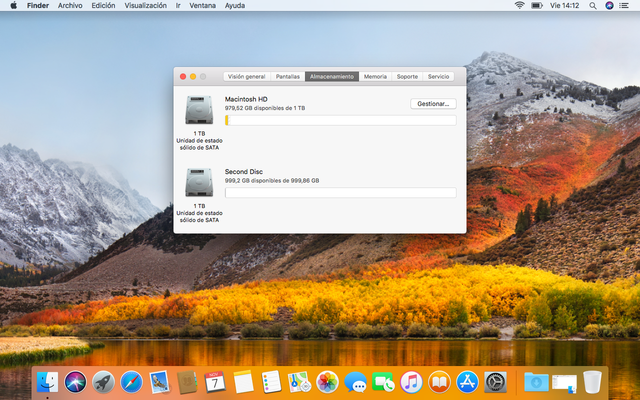Open App Store in Dock
The width and height of the screenshot is (640, 400).
click(467, 382)
